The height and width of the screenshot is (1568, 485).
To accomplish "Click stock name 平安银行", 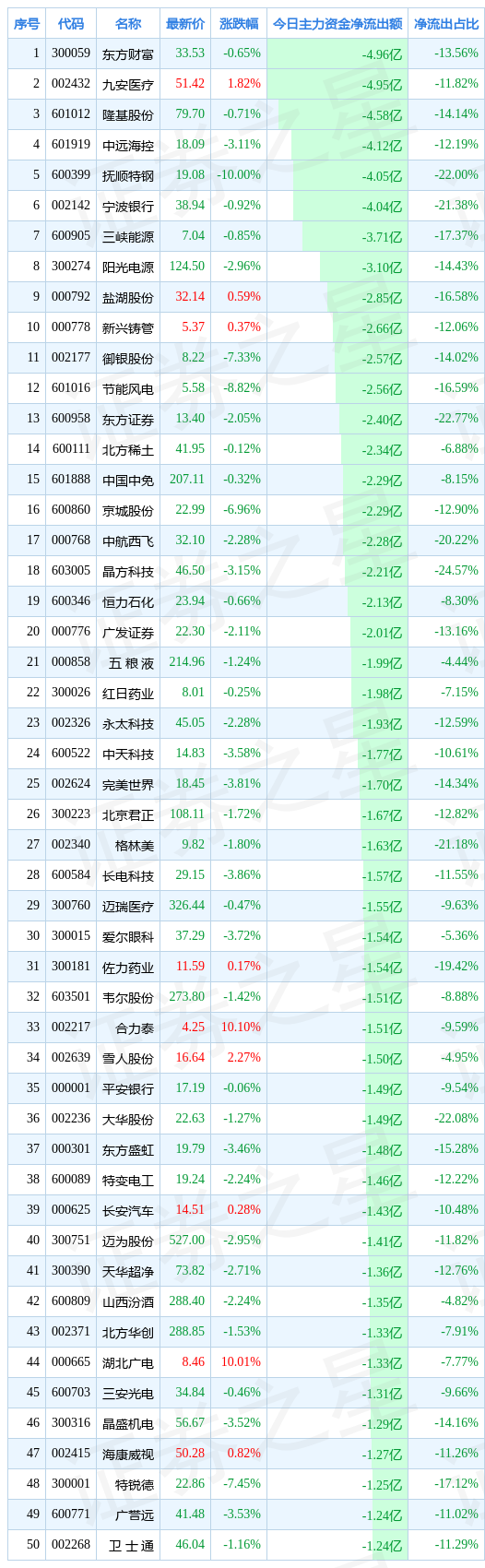I will tap(128, 1089).
